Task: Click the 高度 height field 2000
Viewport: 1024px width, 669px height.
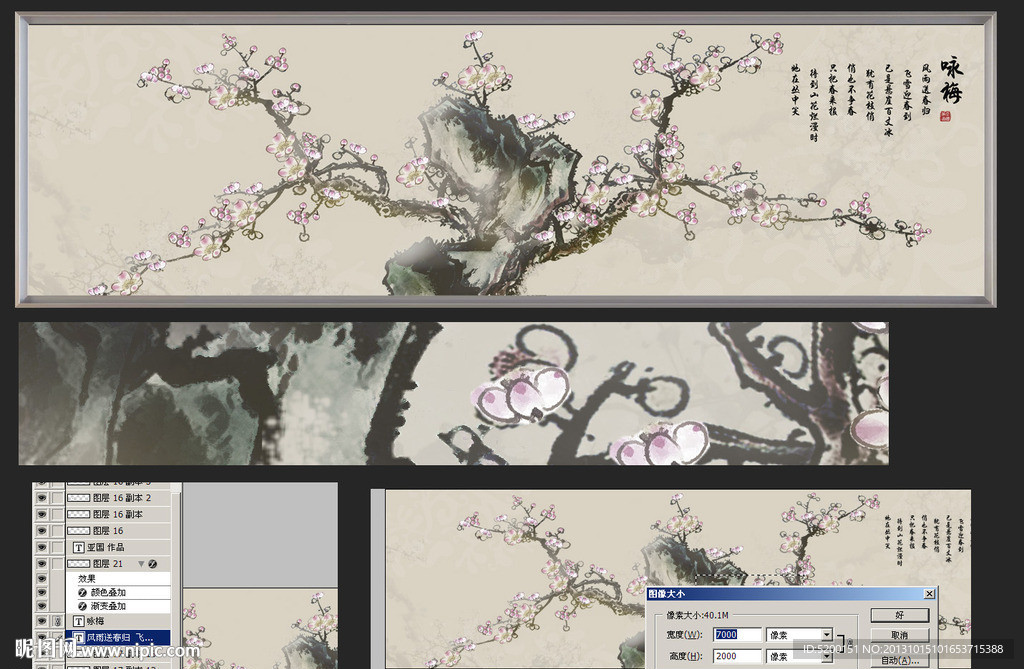Action: pos(737,656)
